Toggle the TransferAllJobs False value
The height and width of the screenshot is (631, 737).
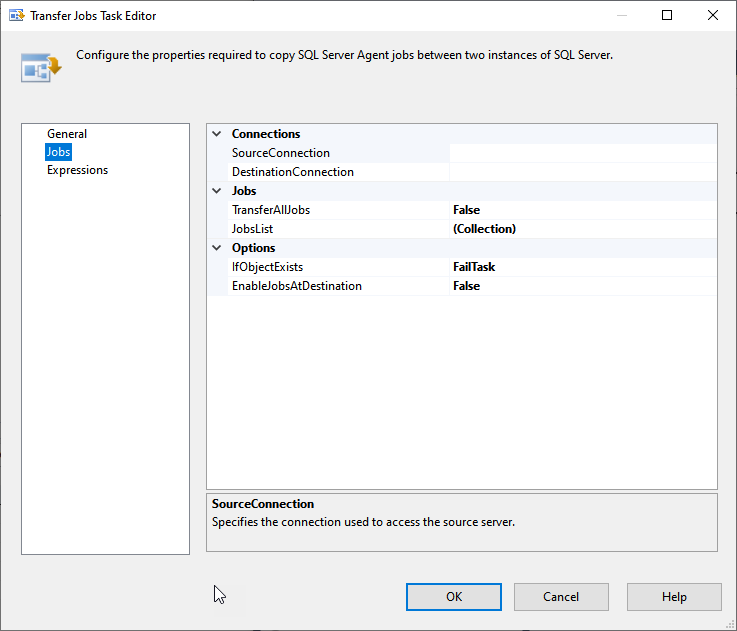coord(583,210)
